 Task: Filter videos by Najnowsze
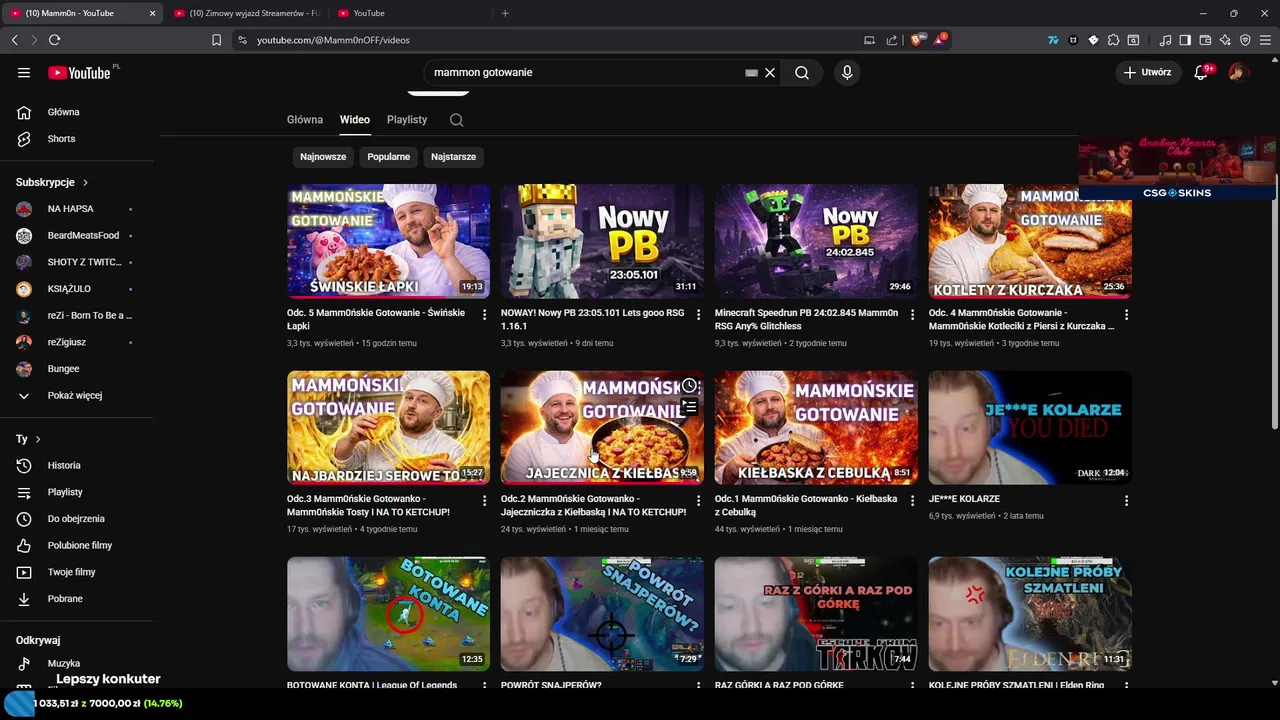pos(323,157)
